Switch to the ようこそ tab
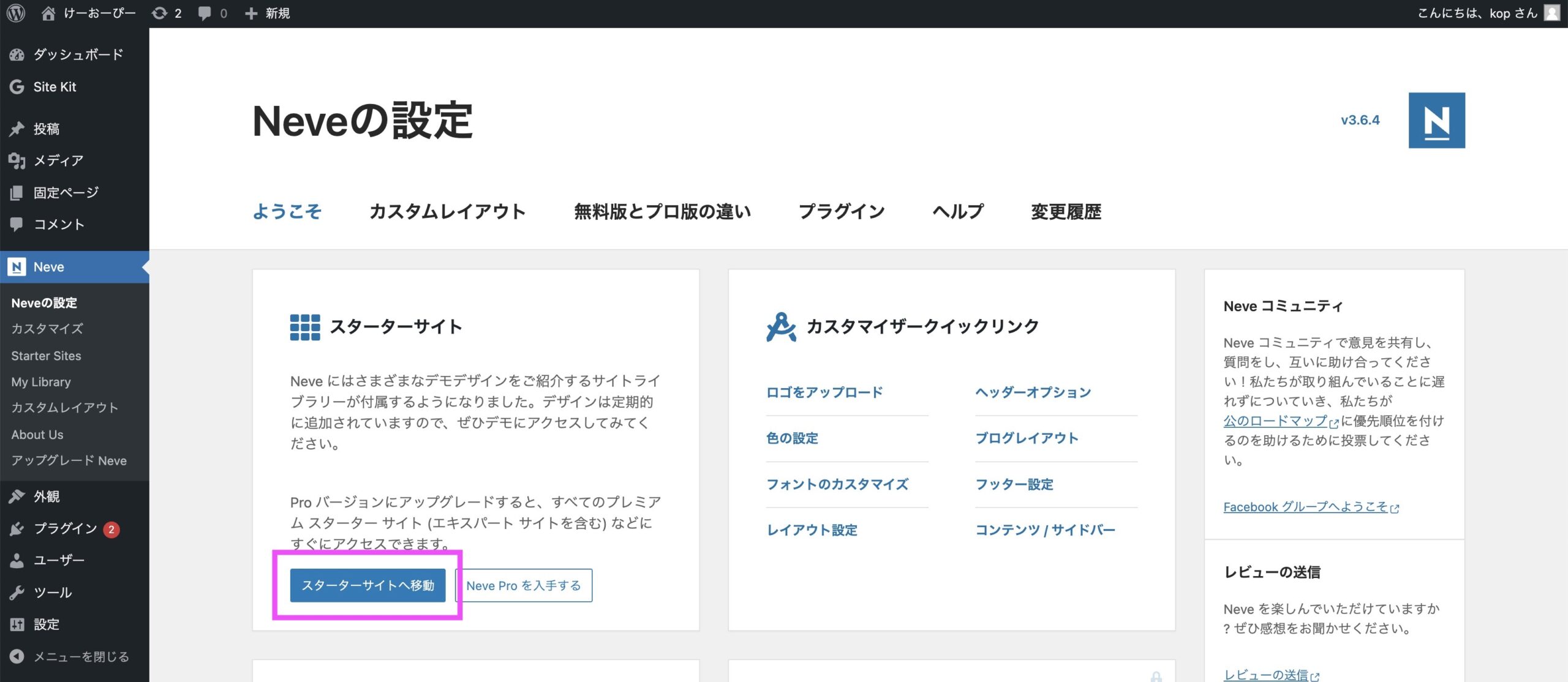Image resolution: width=1568 pixels, height=682 pixels. click(x=287, y=212)
